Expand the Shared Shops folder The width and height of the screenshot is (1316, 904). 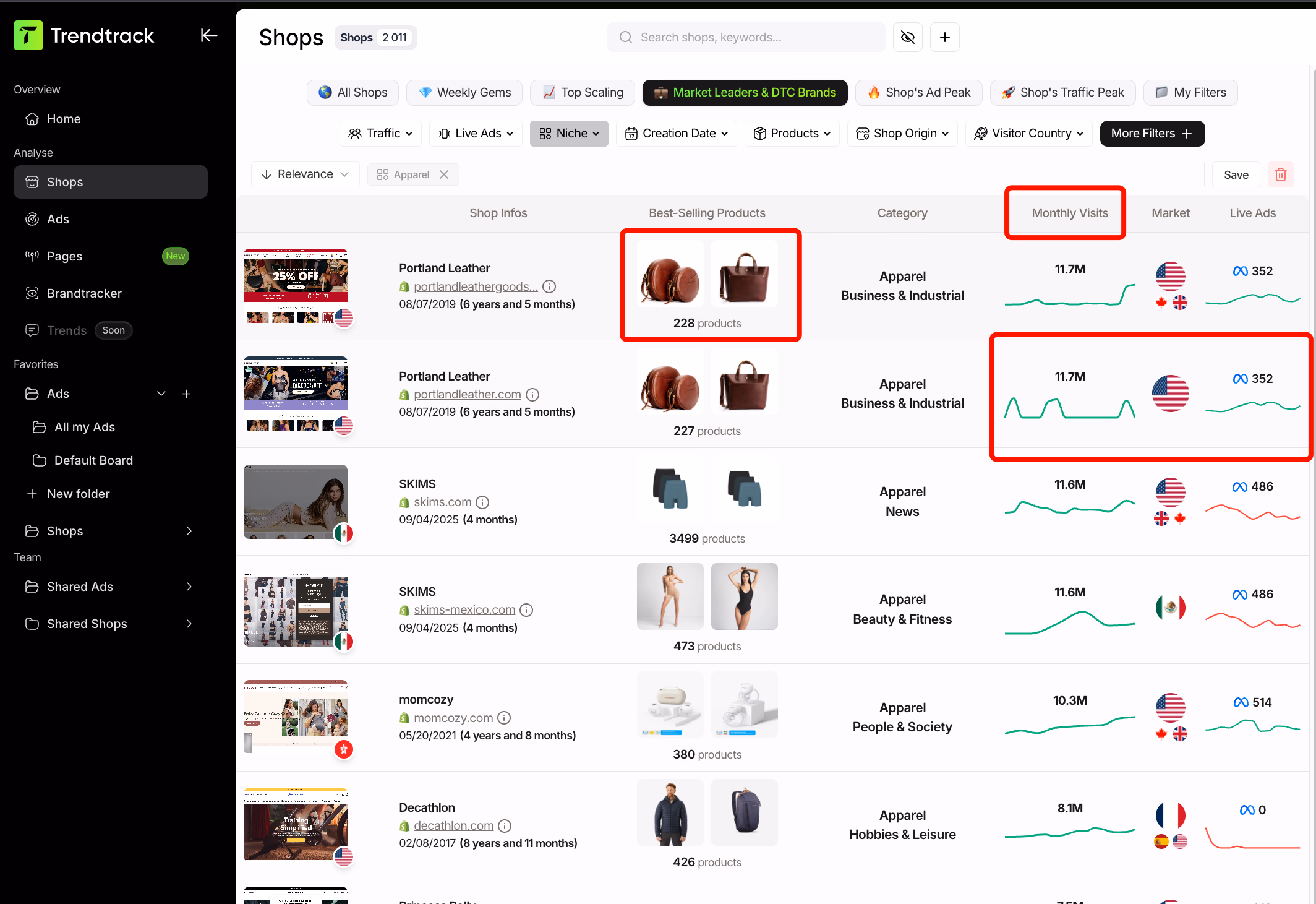click(x=189, y=624)
